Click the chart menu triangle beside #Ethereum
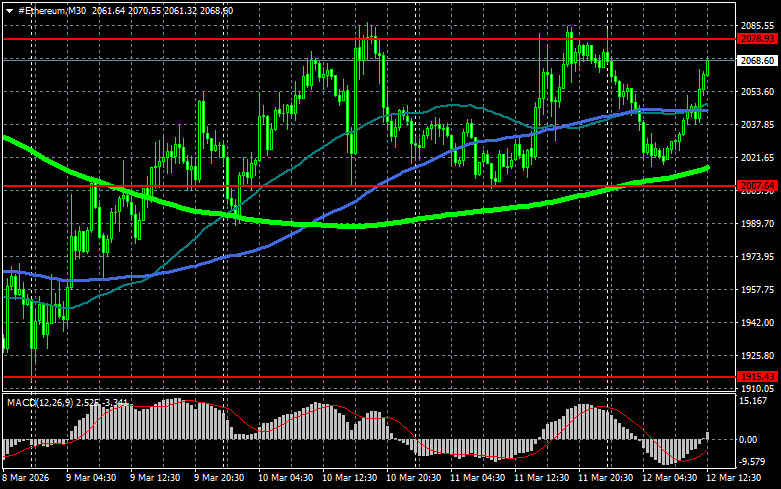The width and height of the screenshot is (781, 489). [x=9, y=11]
